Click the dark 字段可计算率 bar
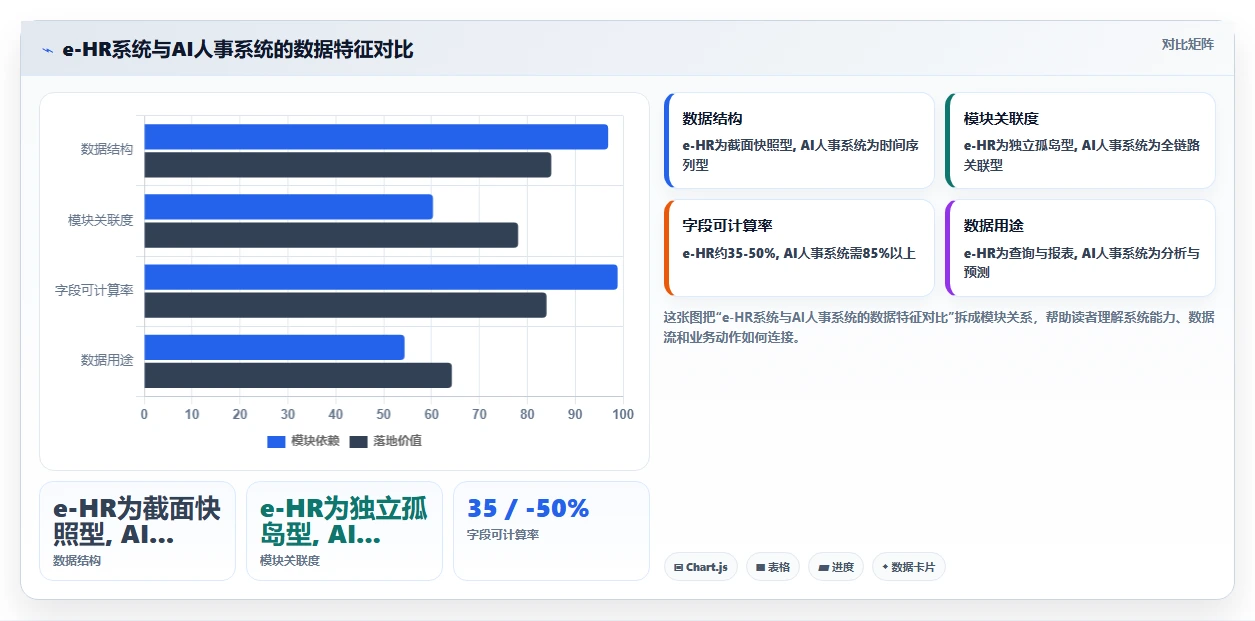1255x621 pixels. 345,305
